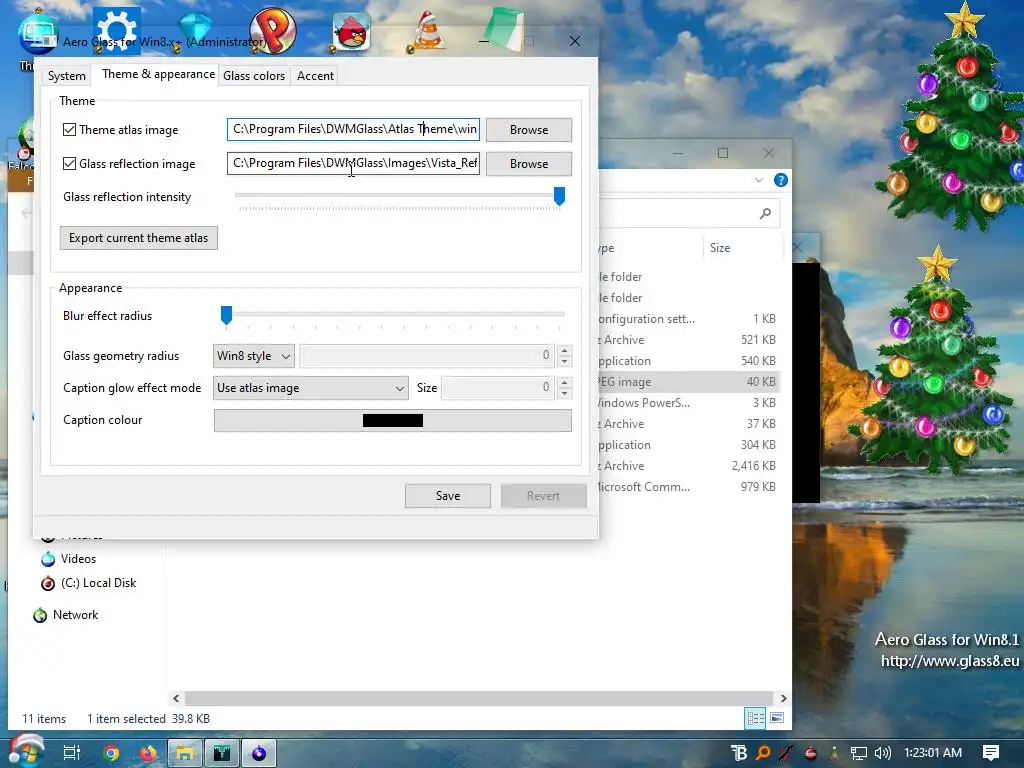Close the Aero Glass window
Screen dimensions: 1024x768
(575, 41)
